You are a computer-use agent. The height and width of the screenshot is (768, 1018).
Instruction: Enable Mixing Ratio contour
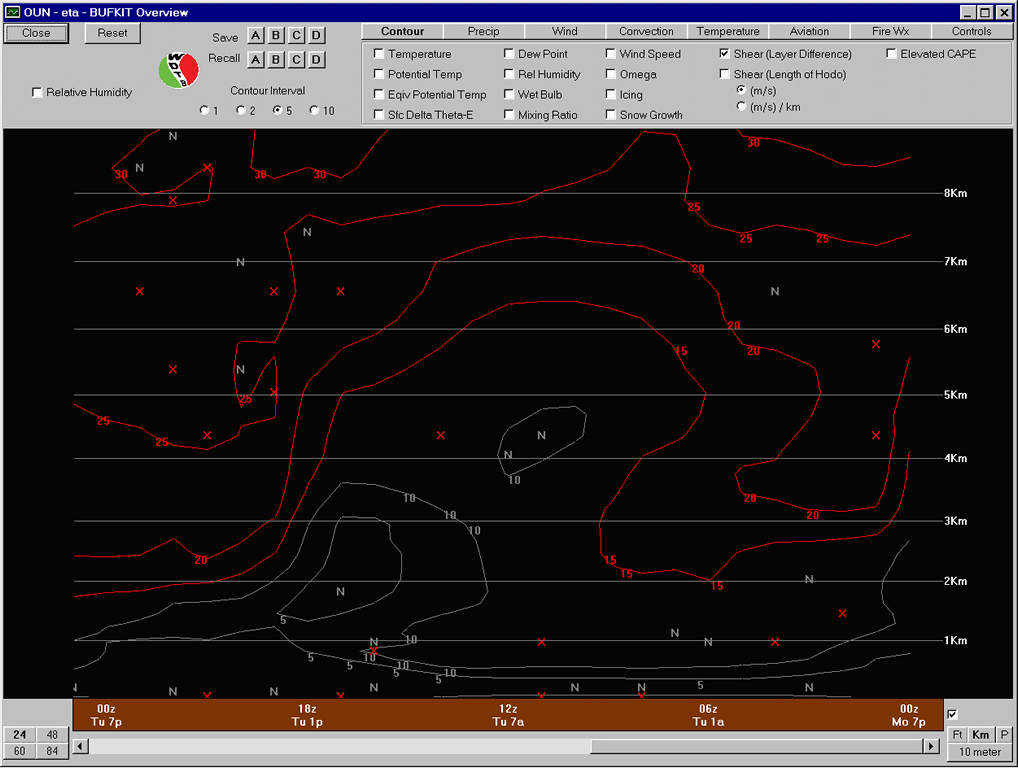tap(509, 114)
